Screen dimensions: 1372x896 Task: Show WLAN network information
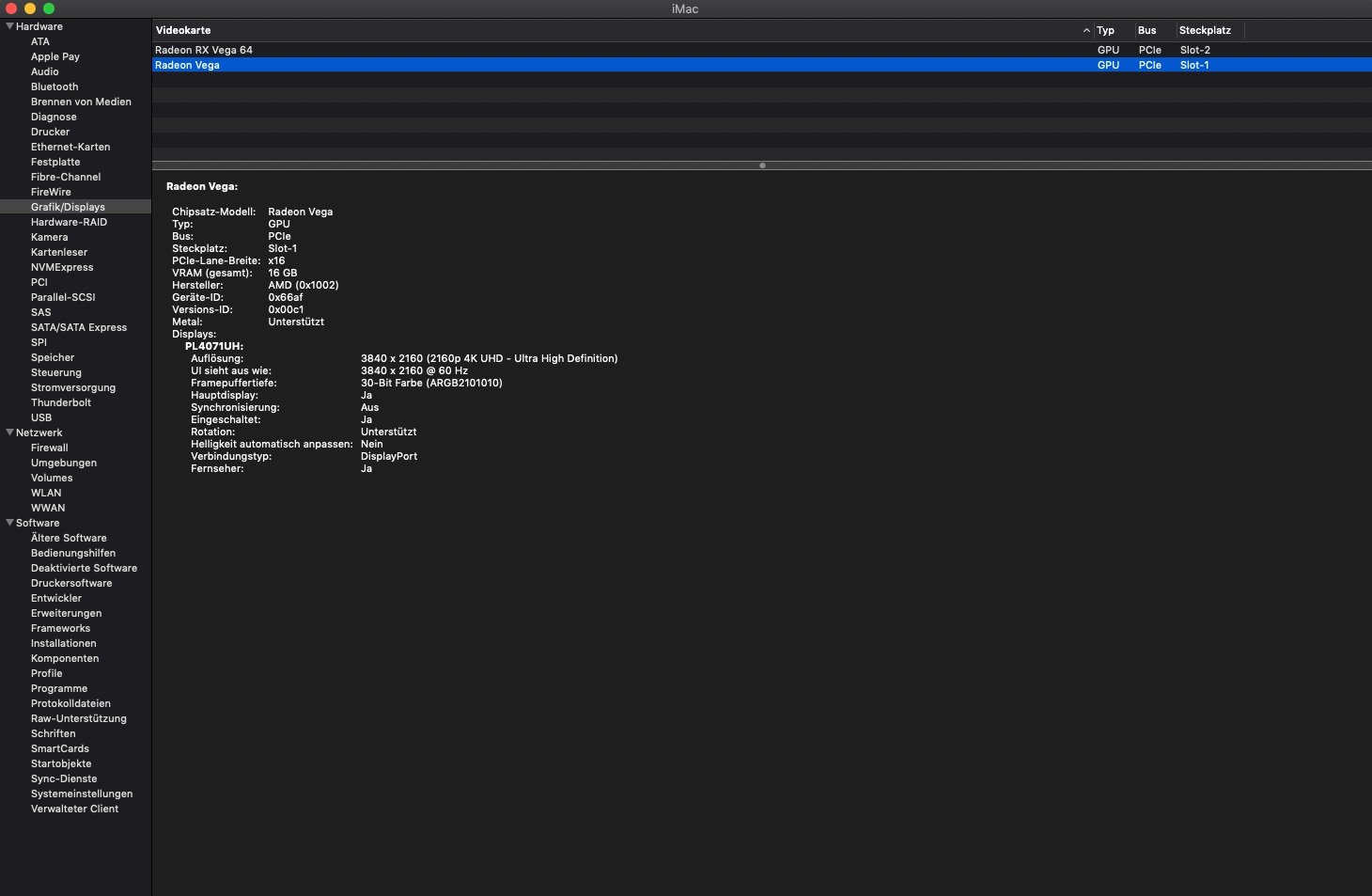[x=46, y=493]
